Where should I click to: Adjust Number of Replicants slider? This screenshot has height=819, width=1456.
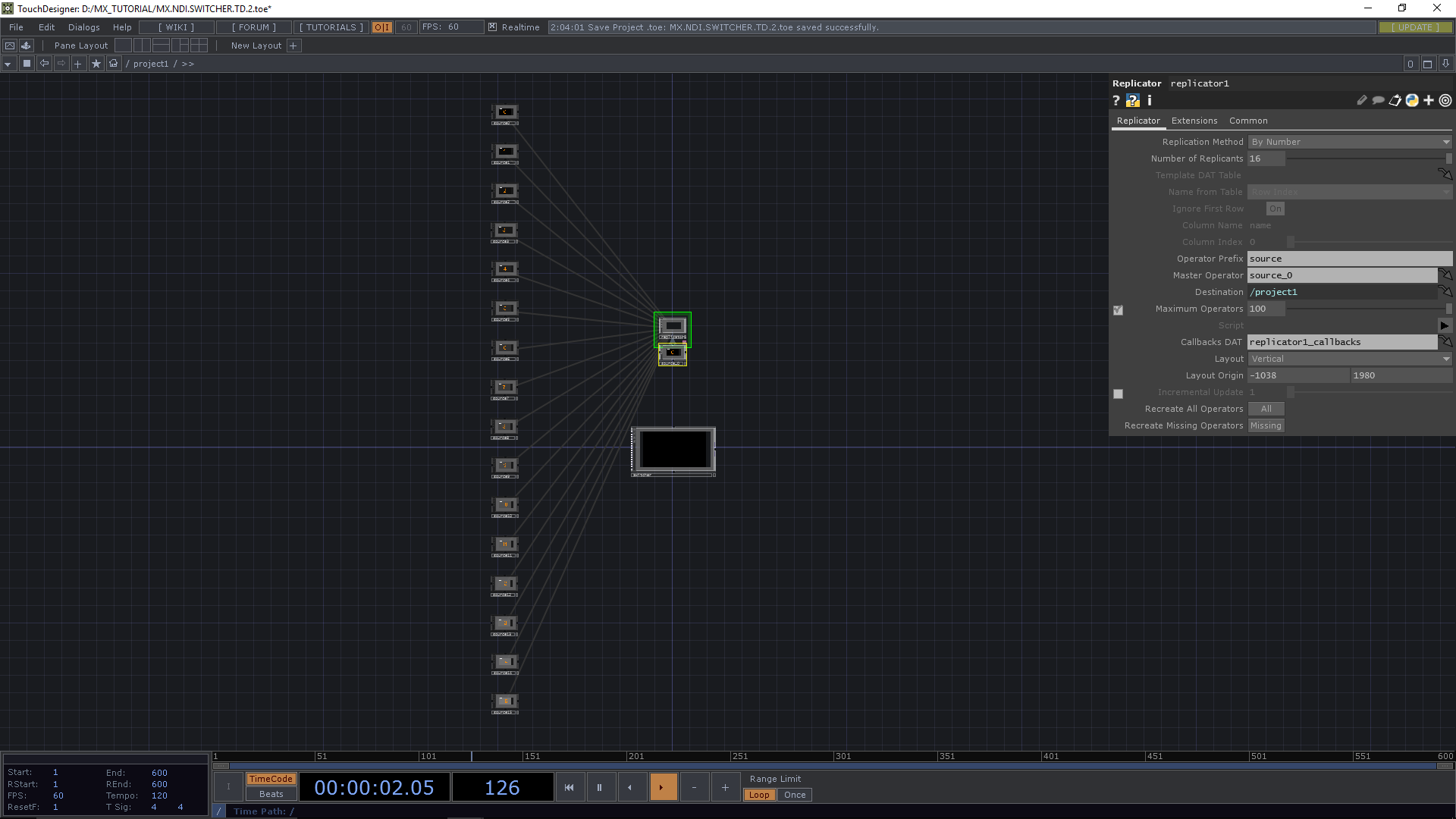(x=1370, y=158)
